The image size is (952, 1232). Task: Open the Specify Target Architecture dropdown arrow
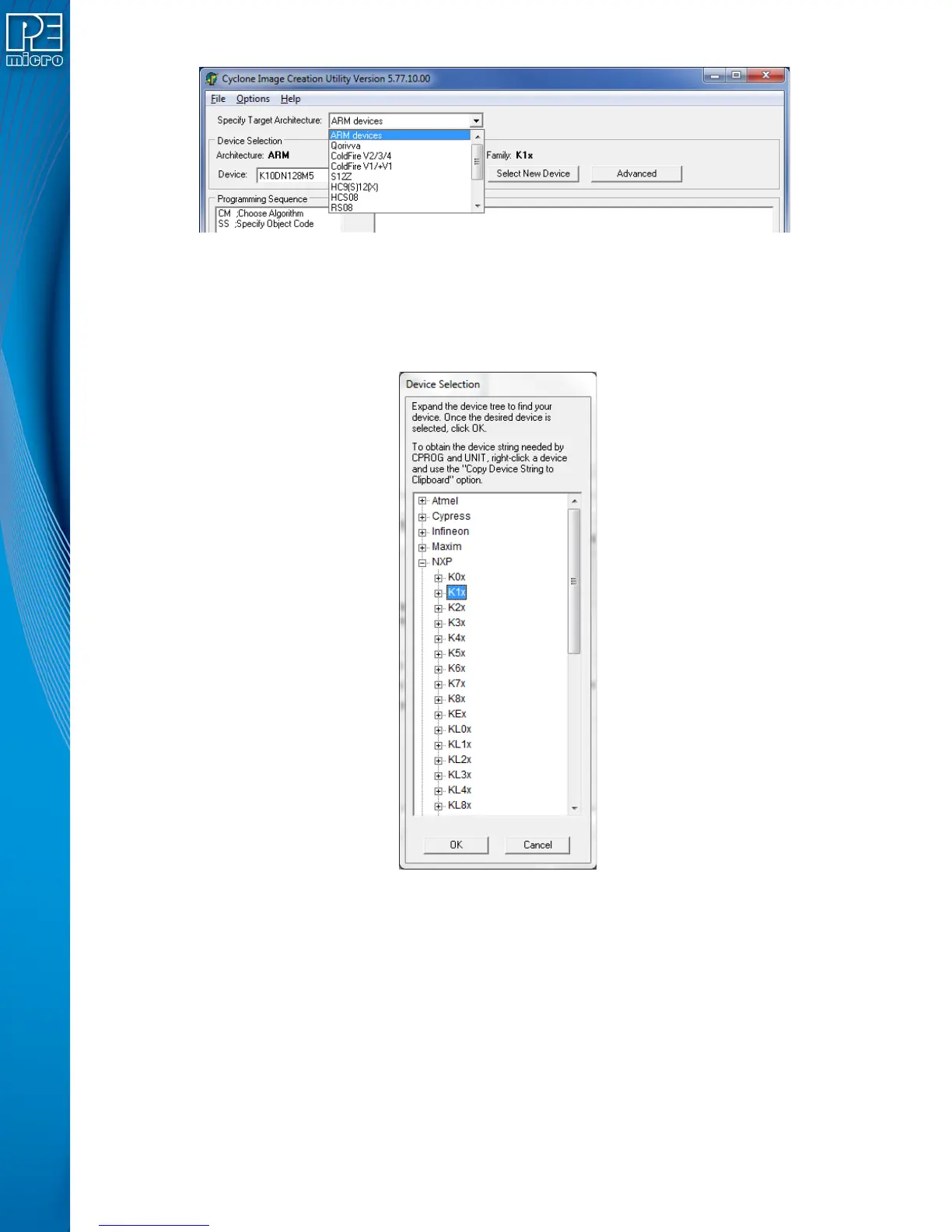click(x=476, y=121)
